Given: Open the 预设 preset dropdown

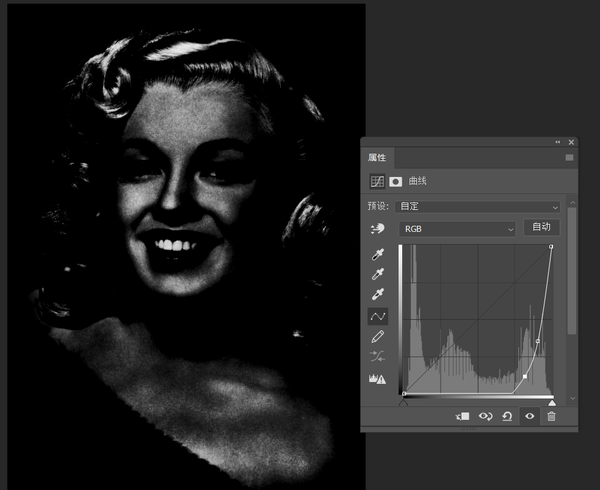Looking at the screenshot, I should (x=478, y=207).
